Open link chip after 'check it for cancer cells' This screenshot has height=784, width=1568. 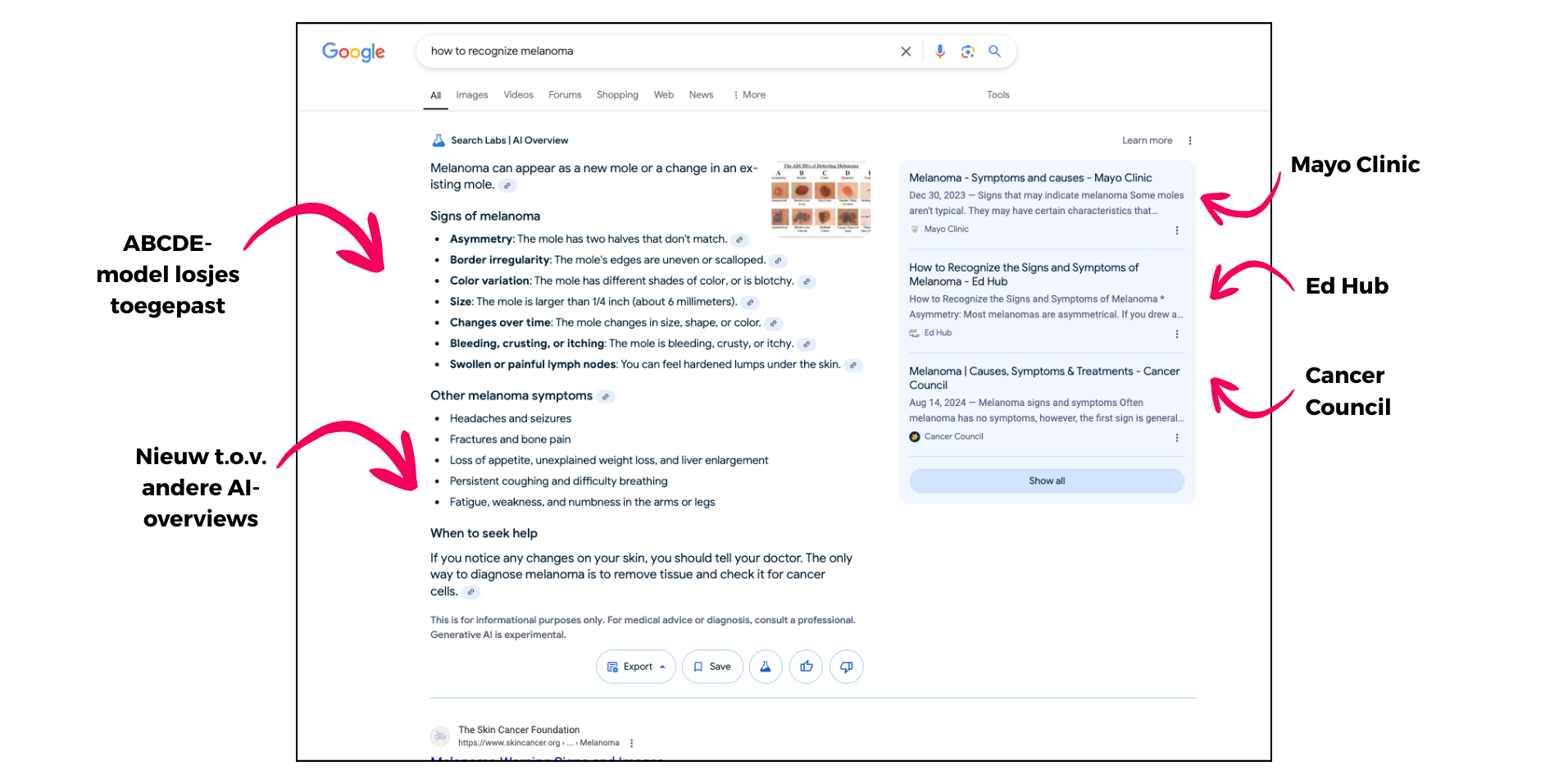(470, 592)
